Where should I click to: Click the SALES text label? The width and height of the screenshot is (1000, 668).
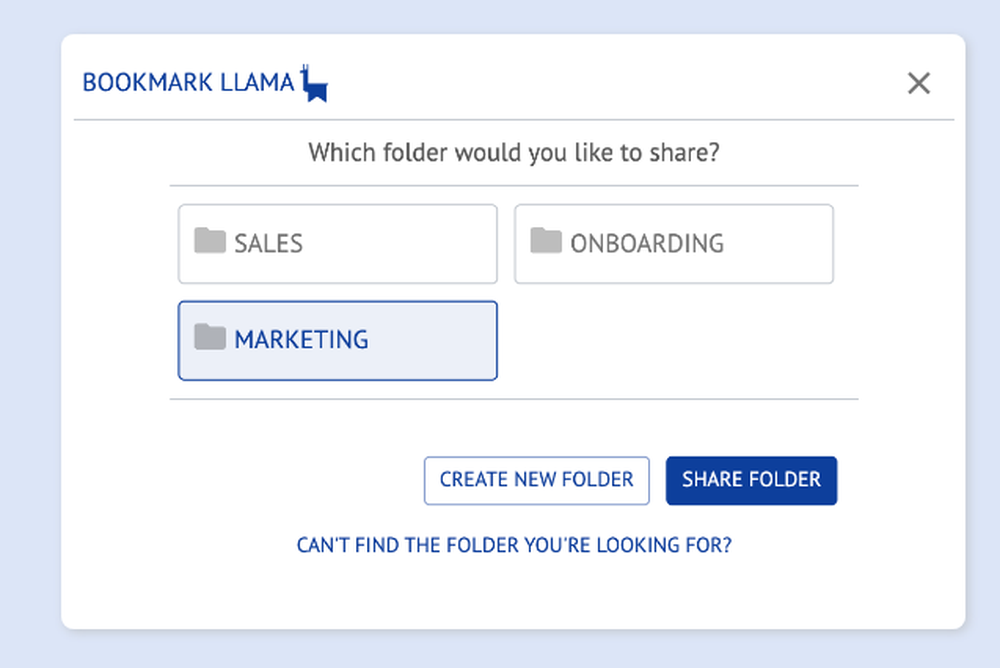pos(268,244)
